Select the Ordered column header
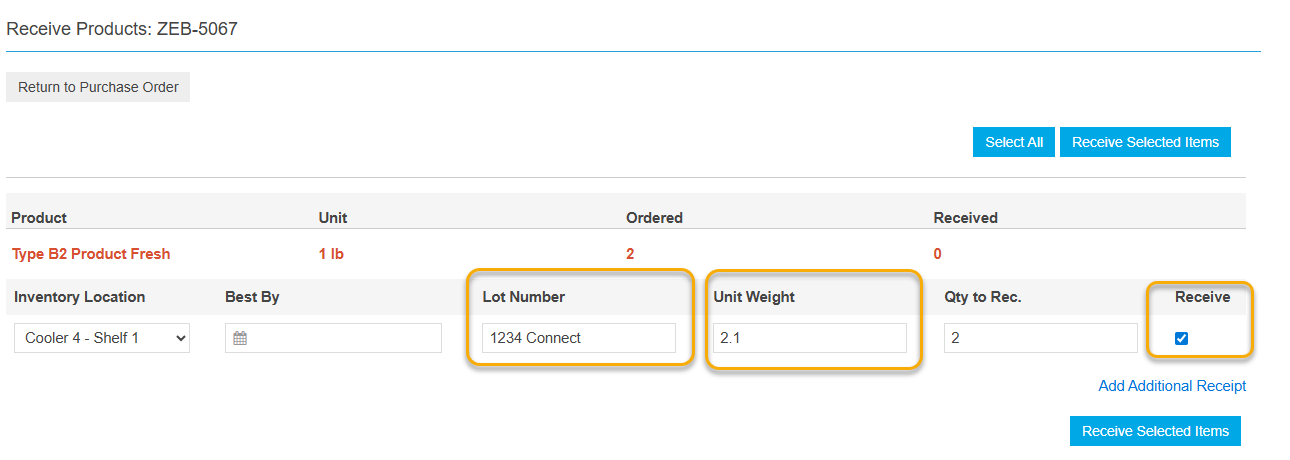The height and width of the screenshot is (460, 1290). point(654,218)
